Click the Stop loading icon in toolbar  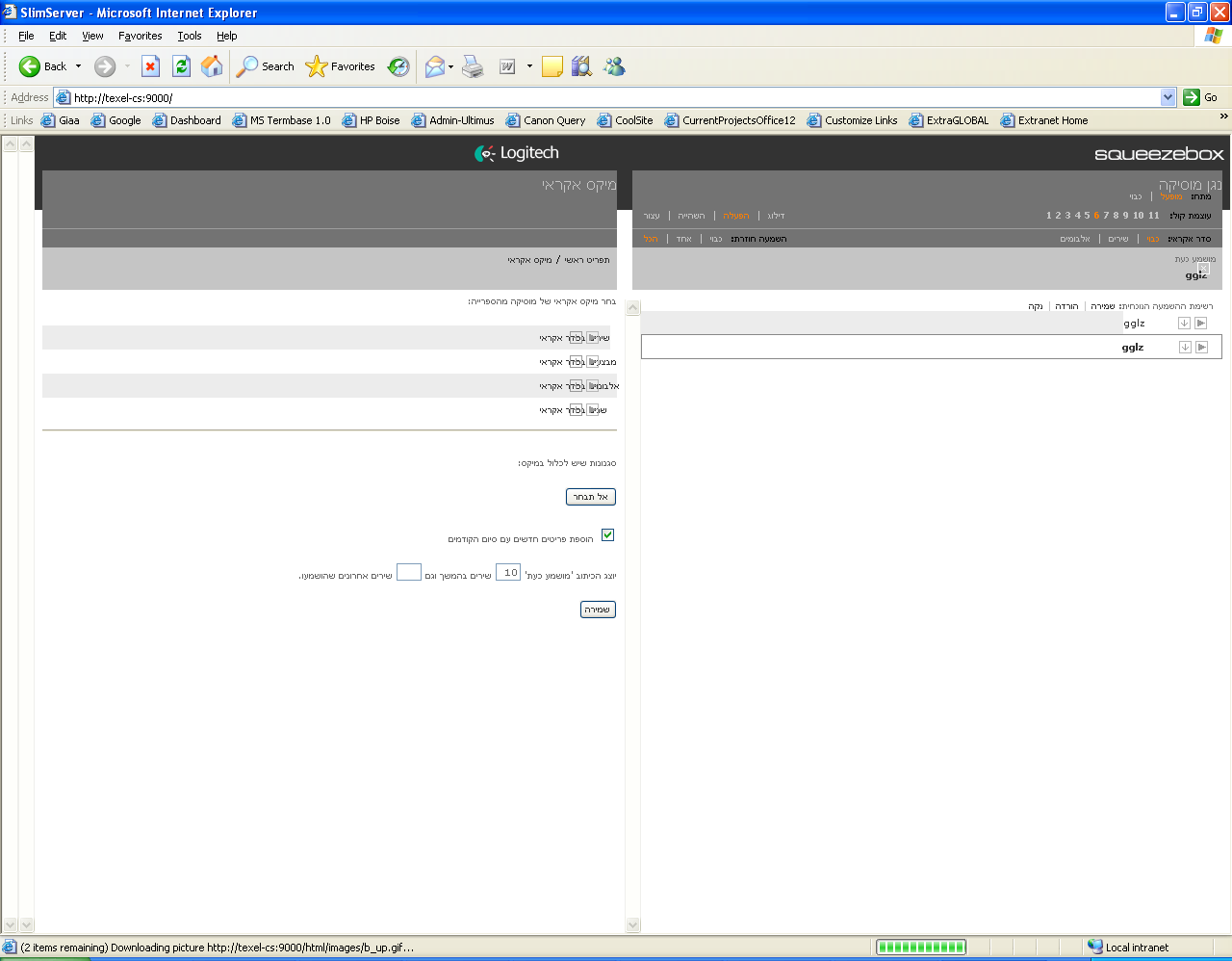pyautogui.click(x=150, y=66)
